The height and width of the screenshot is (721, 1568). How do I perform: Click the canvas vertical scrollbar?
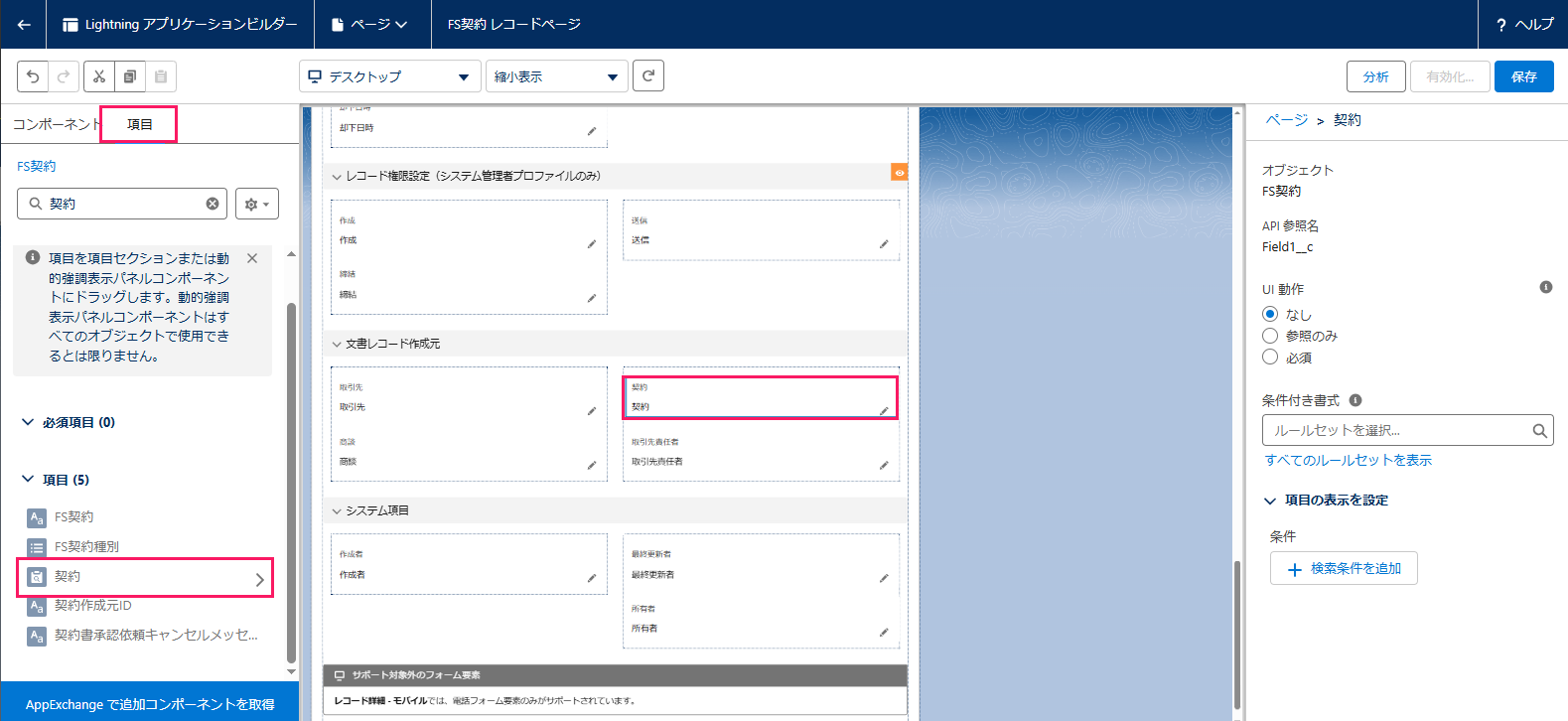tap(1236, 635)
